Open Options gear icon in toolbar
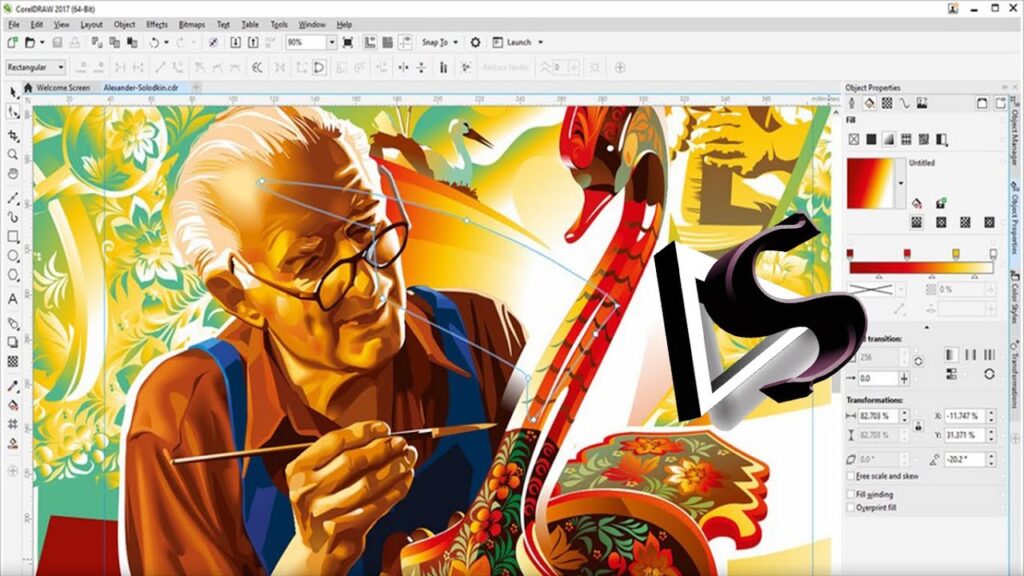Viewport: 1024px width, 576px height. (x=475, y=42)
